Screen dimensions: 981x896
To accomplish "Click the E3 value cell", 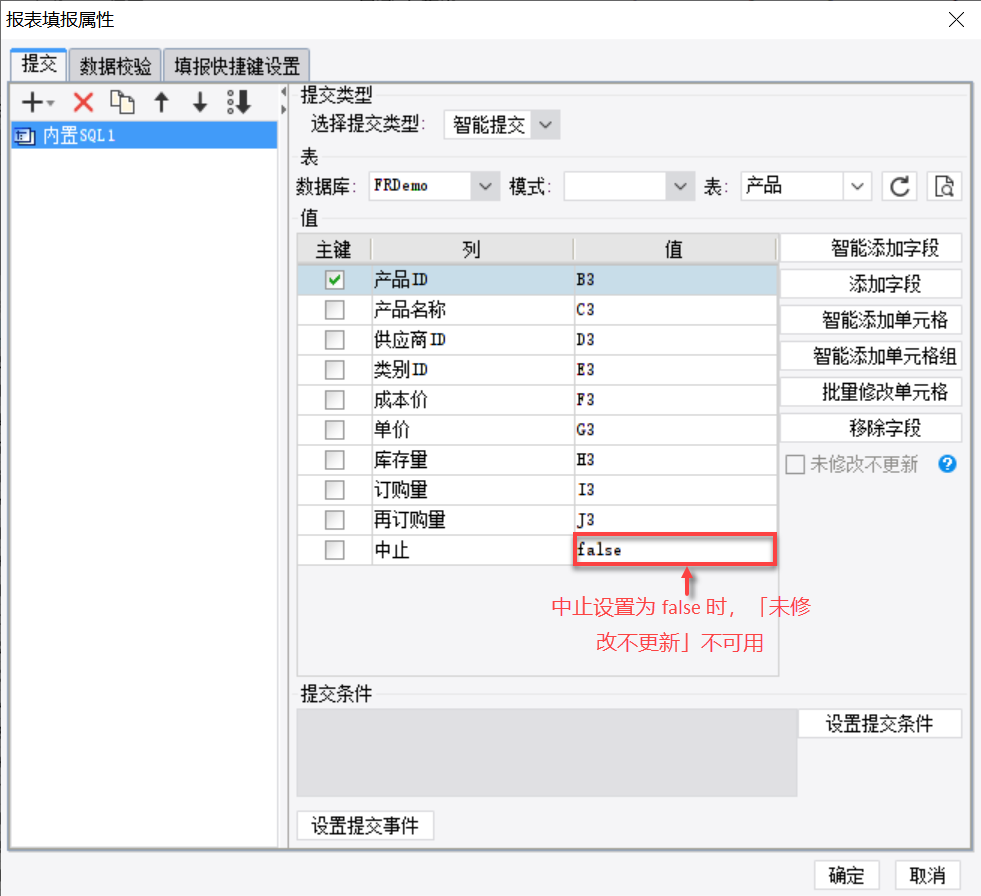I will pos(676,370).
